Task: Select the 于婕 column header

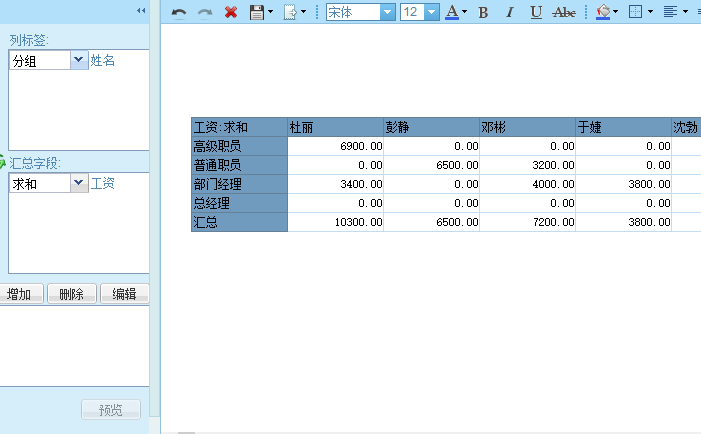Action: [624, 127]
